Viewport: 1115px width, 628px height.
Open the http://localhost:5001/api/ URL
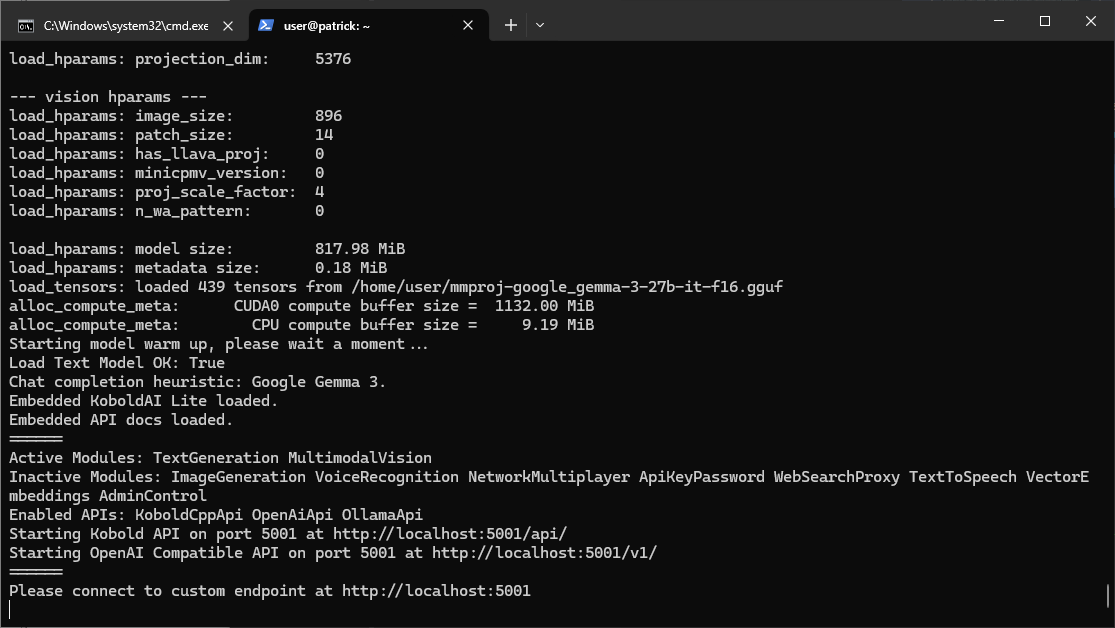450,534
